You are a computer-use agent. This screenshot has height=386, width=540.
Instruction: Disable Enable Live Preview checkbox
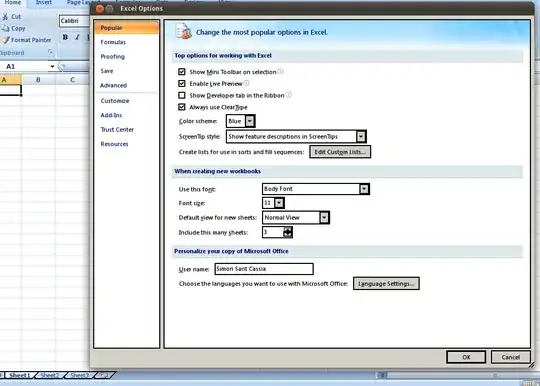click(x=182, y=83)
